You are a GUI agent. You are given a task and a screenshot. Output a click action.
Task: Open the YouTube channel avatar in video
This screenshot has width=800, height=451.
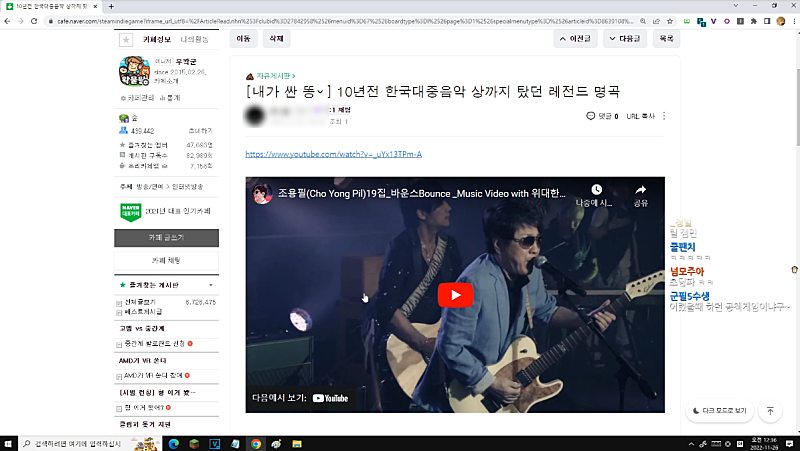(262, 192)
